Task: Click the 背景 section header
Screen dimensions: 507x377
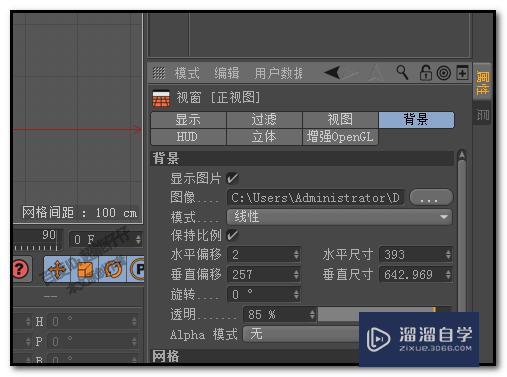Action: click(302, 158)
